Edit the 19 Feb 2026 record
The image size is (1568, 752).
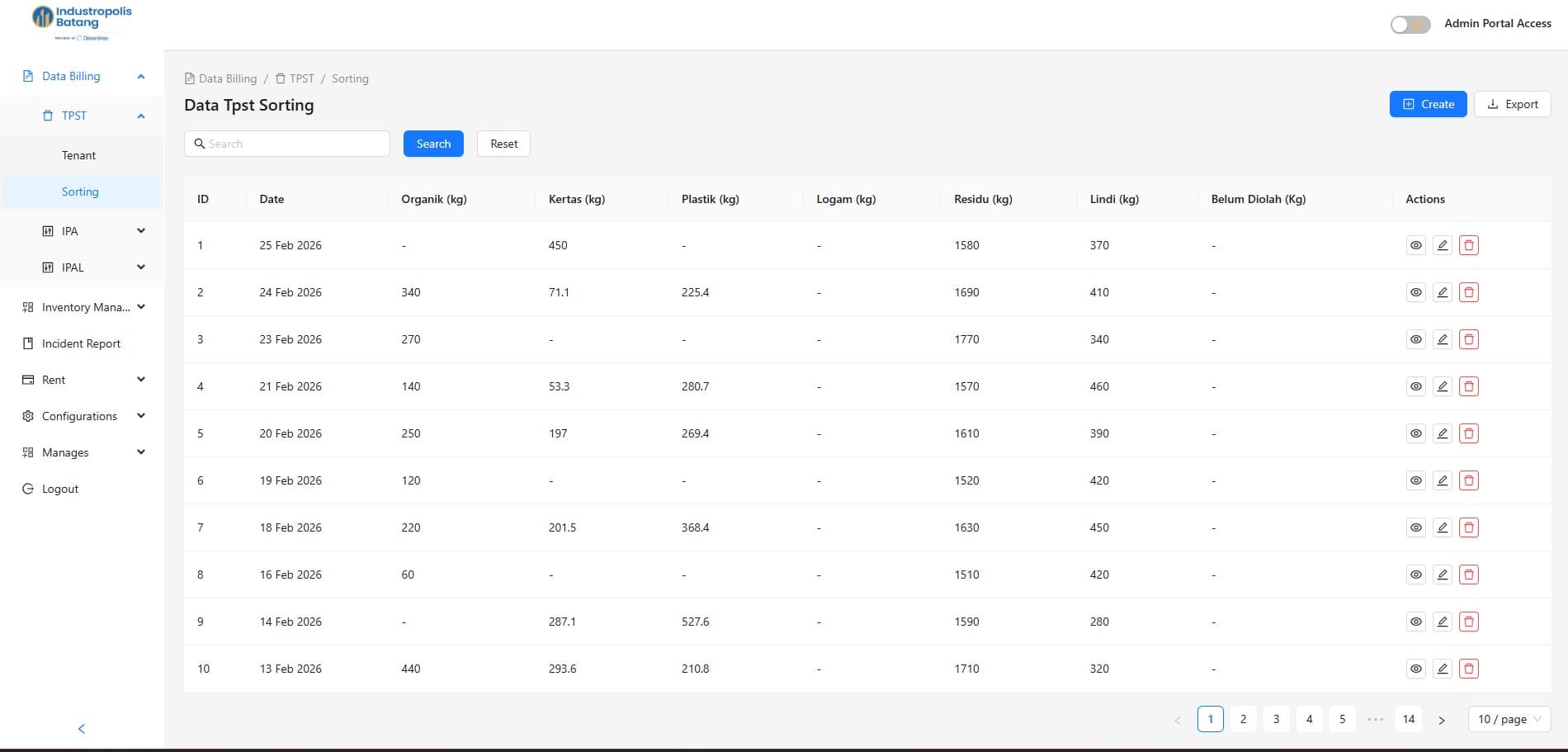pyautogui.click(x=1443, y=480)
